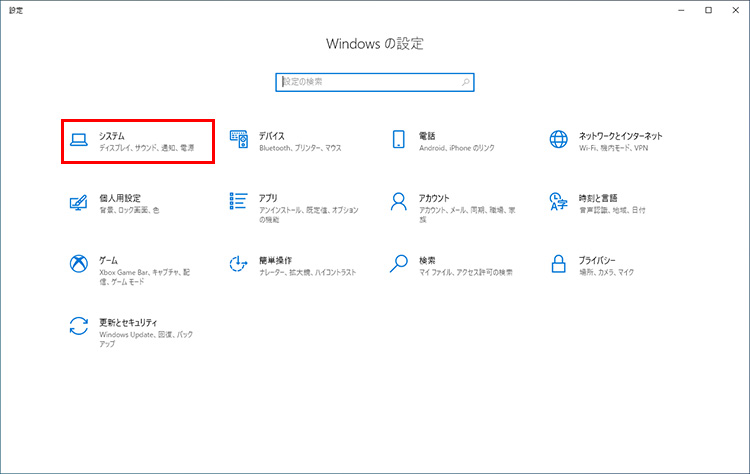Open the Network and Internet globe icon
750x474 pixels.
[x=559, y=140]
